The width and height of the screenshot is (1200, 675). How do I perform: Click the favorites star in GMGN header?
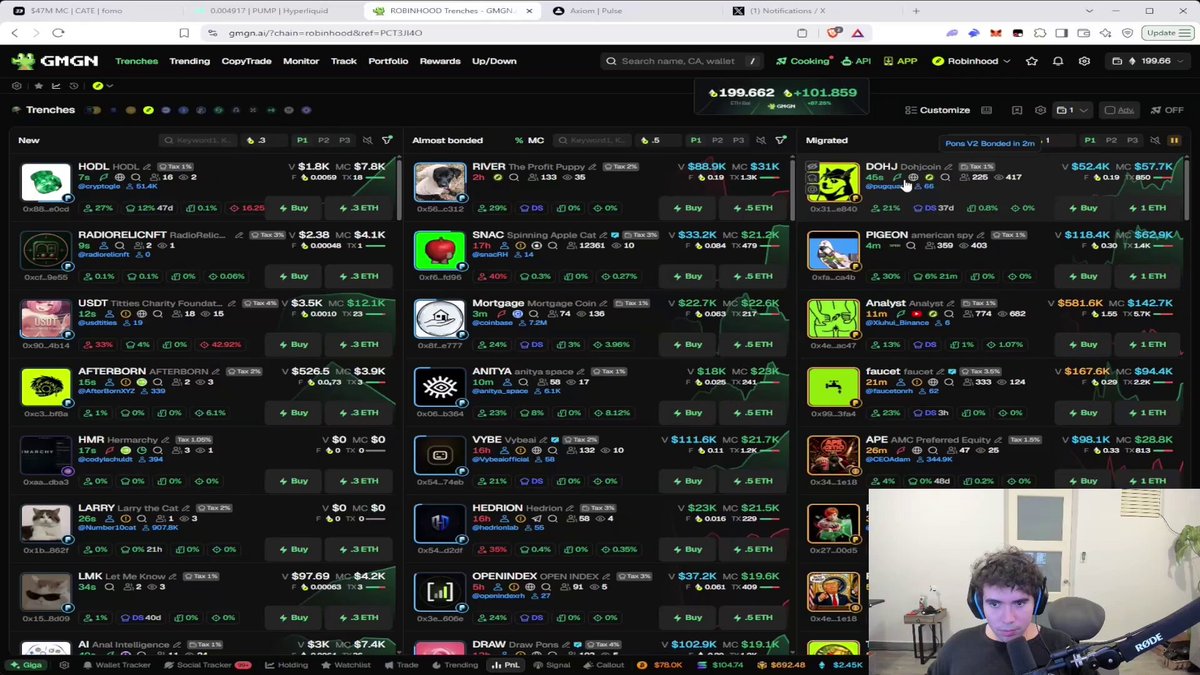coord(1032,61)
